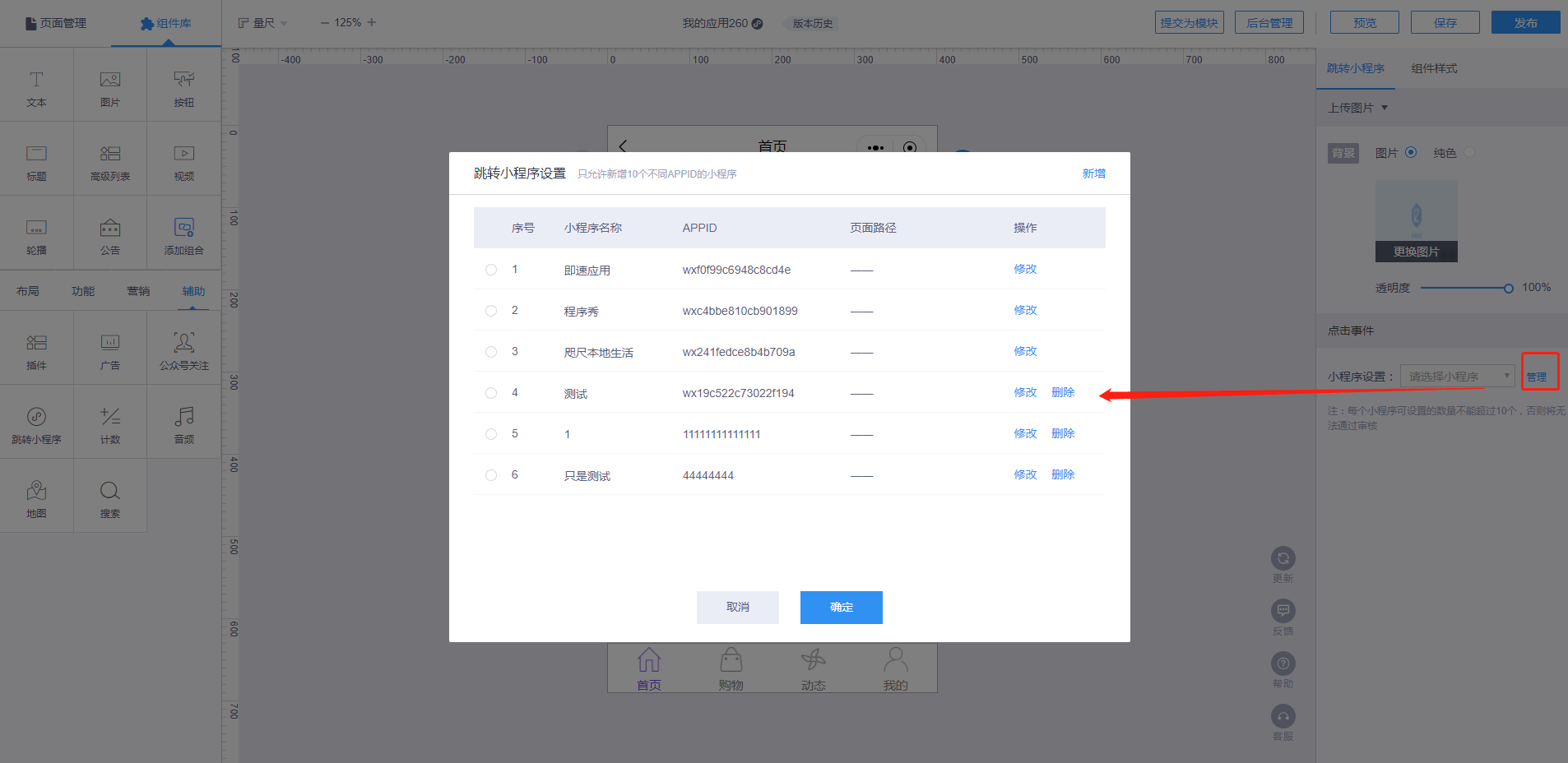The height and width of the screenshot is (763, 1568).
Task: Click 管理 next to mini program setting
Action: click(x=1537, y=377)
